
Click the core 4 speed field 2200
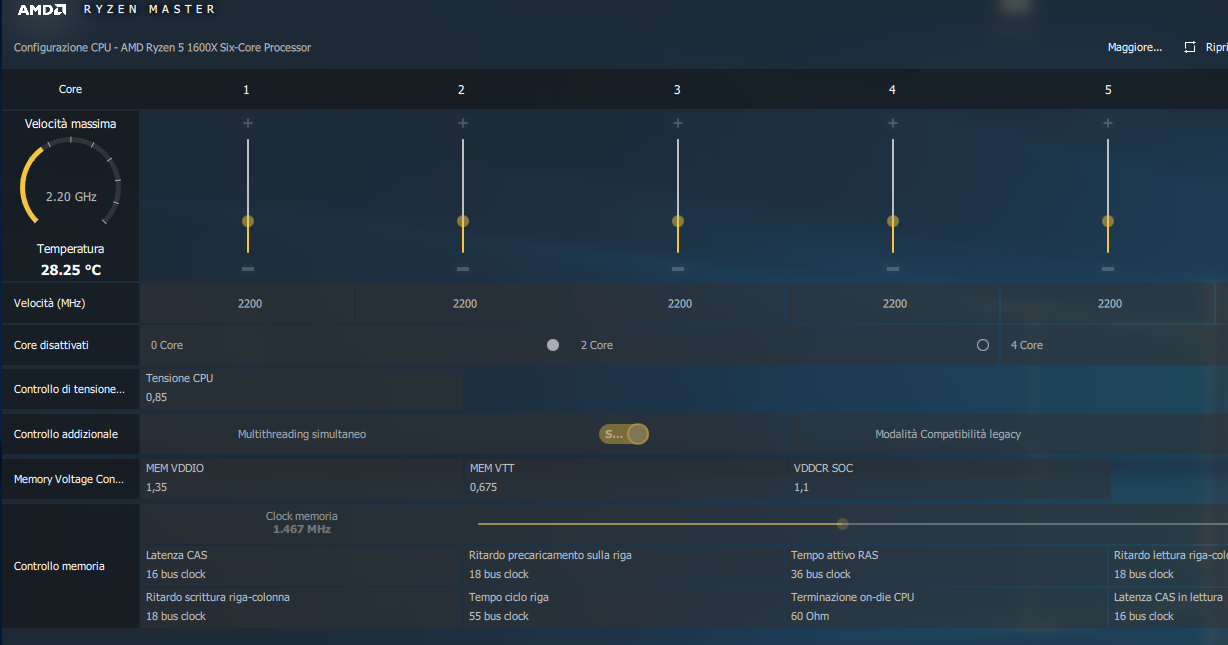894,303
